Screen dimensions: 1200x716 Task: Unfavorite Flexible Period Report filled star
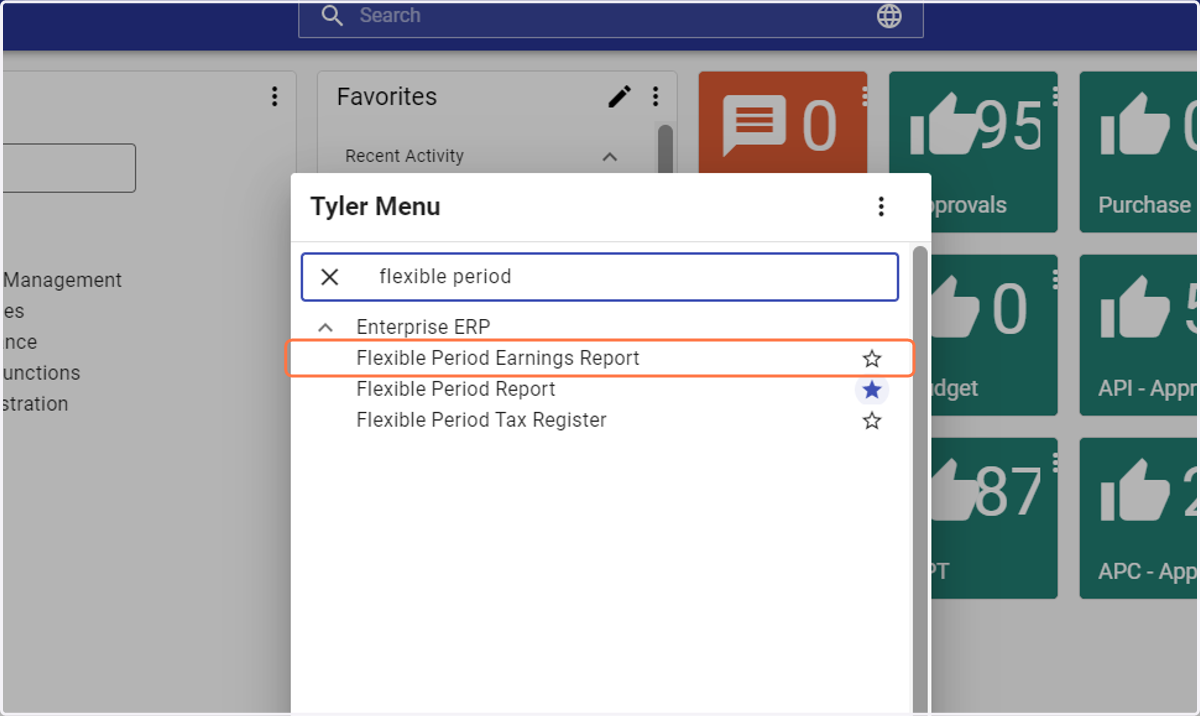point(872,390)
